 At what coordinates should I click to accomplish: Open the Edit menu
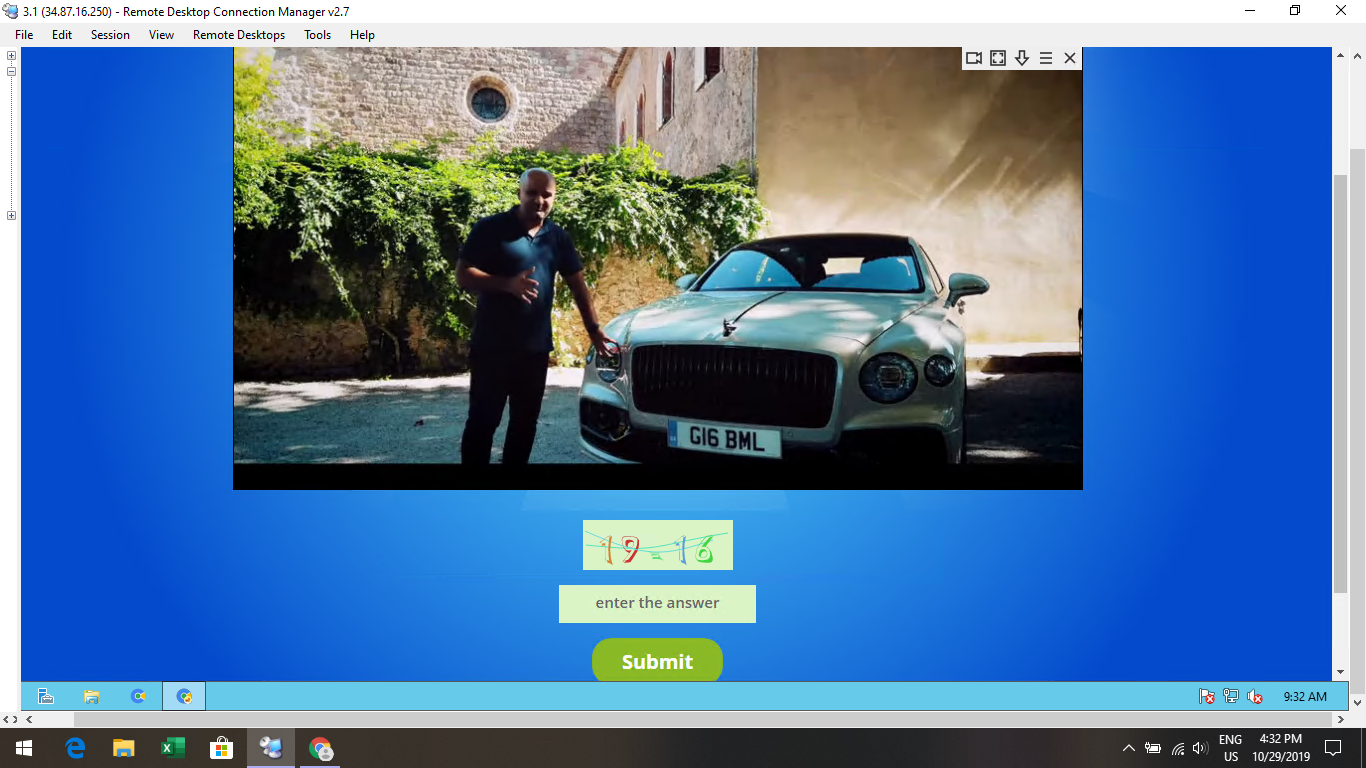tap(62, 34)
